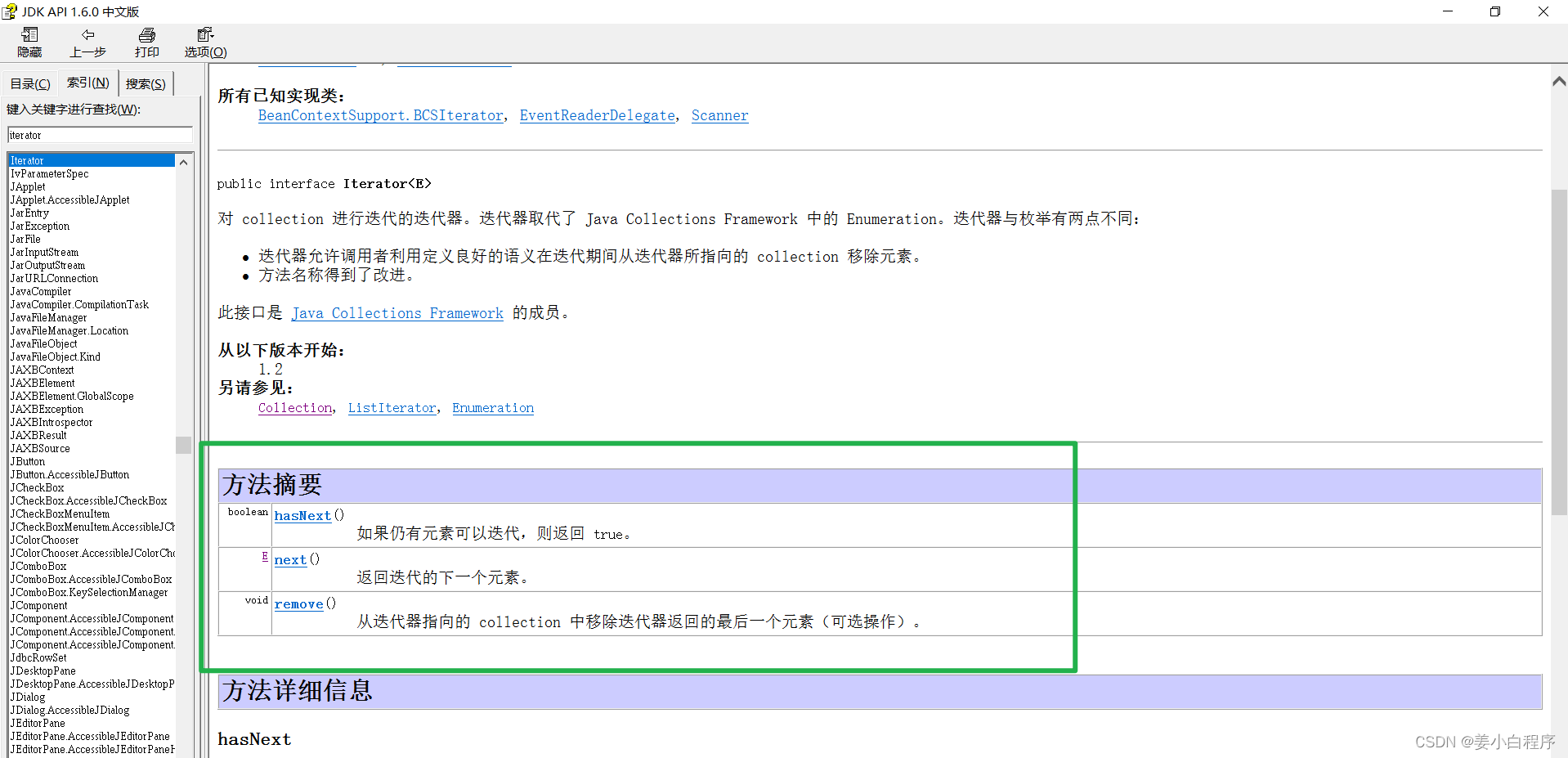Click the JDK API title bar icon
This screenshot has height=758, width=1568.
11,11
